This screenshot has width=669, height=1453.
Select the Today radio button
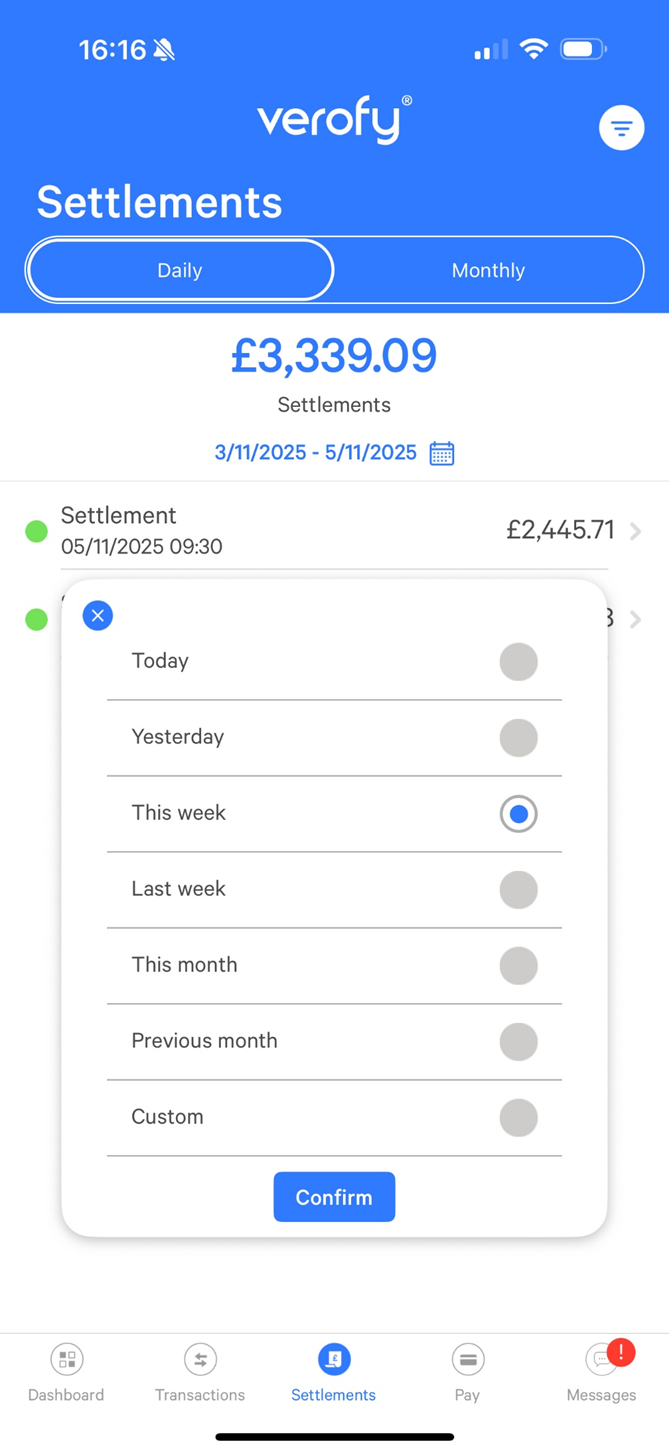pos(518,662)
